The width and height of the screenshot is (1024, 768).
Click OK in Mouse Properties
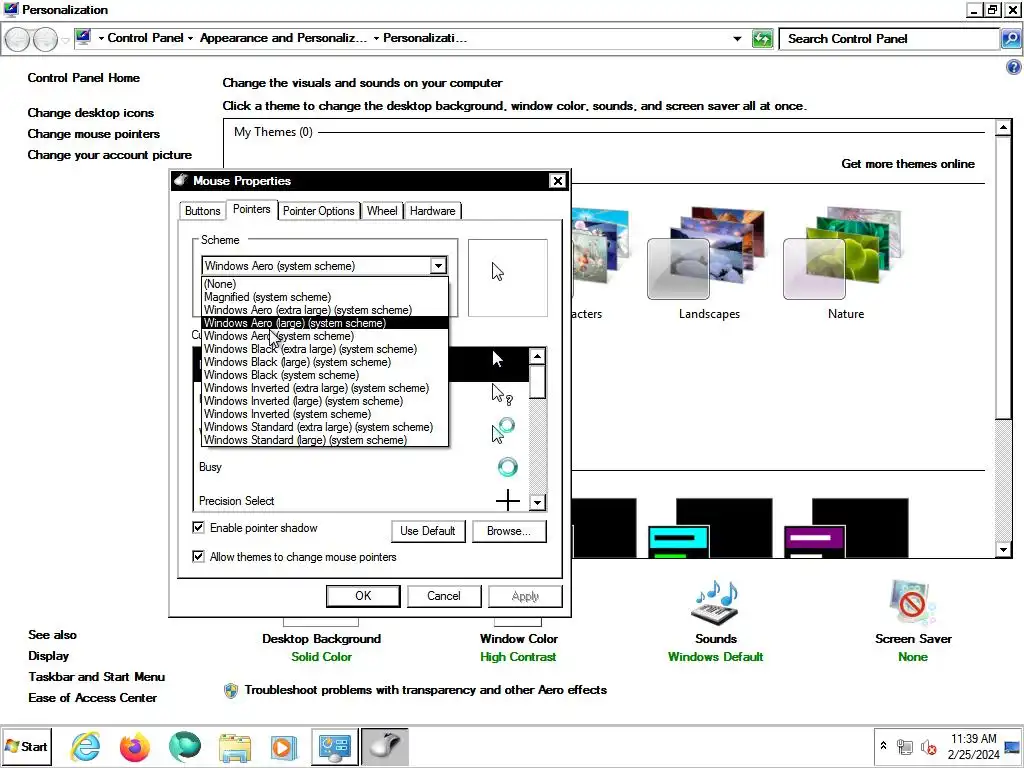[x=363, y=596]
